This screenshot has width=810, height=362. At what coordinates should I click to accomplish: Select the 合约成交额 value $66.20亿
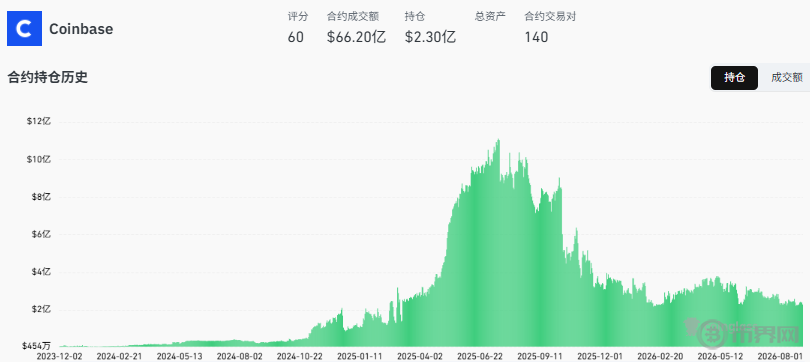click(356, 37)
